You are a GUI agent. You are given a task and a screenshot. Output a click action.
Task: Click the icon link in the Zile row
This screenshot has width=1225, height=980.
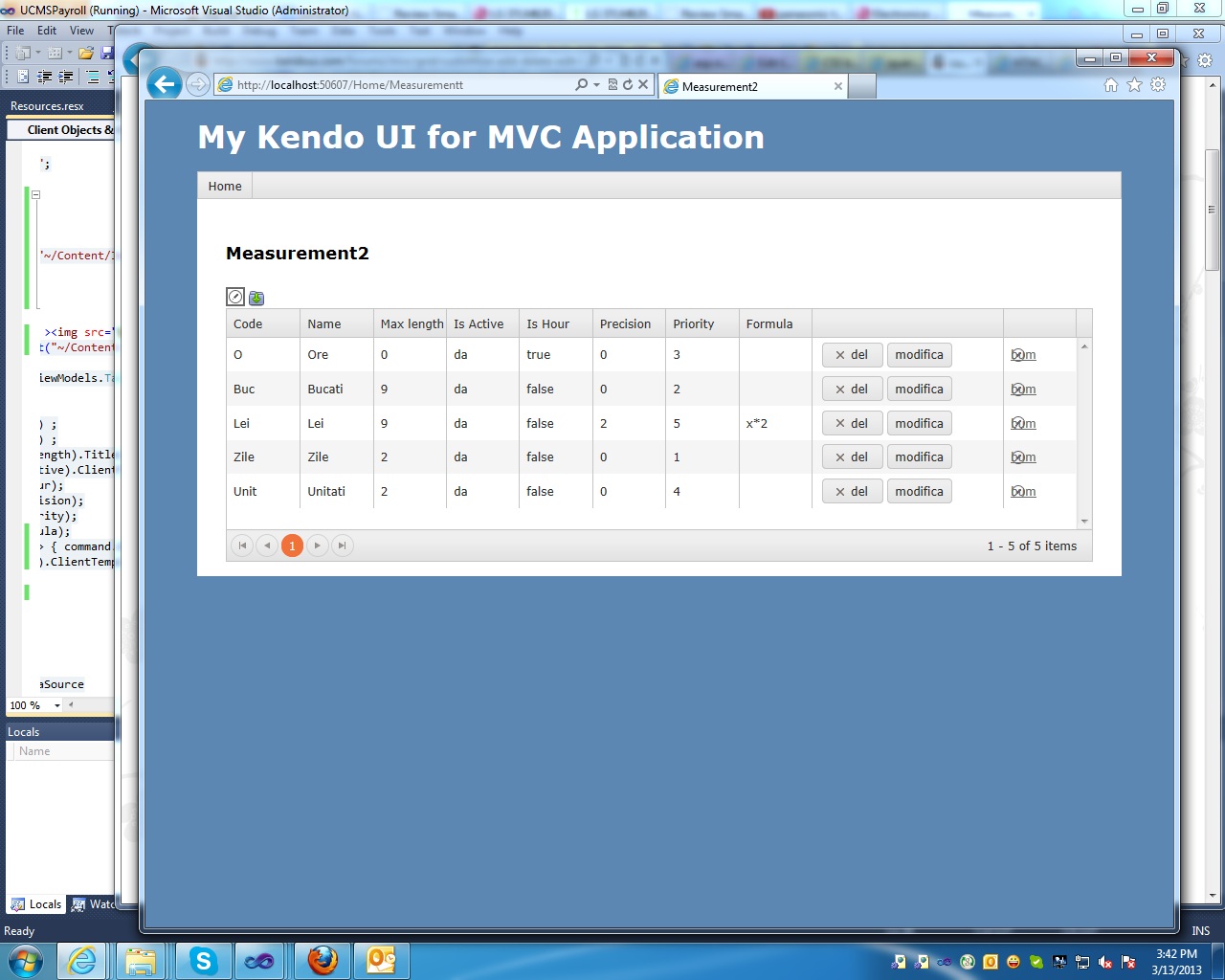[x=1023, y=457]
